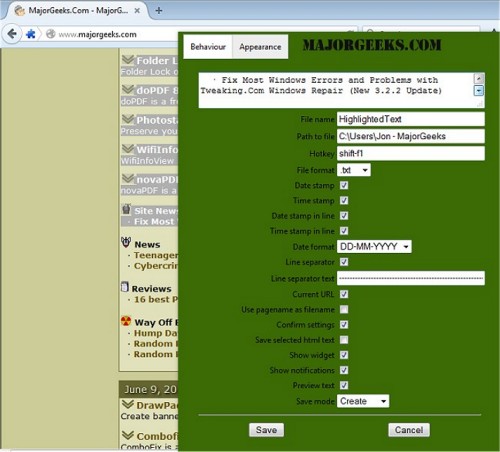
Task: Click the globe site icon in the address bar
Action: [x=50, y=34]
